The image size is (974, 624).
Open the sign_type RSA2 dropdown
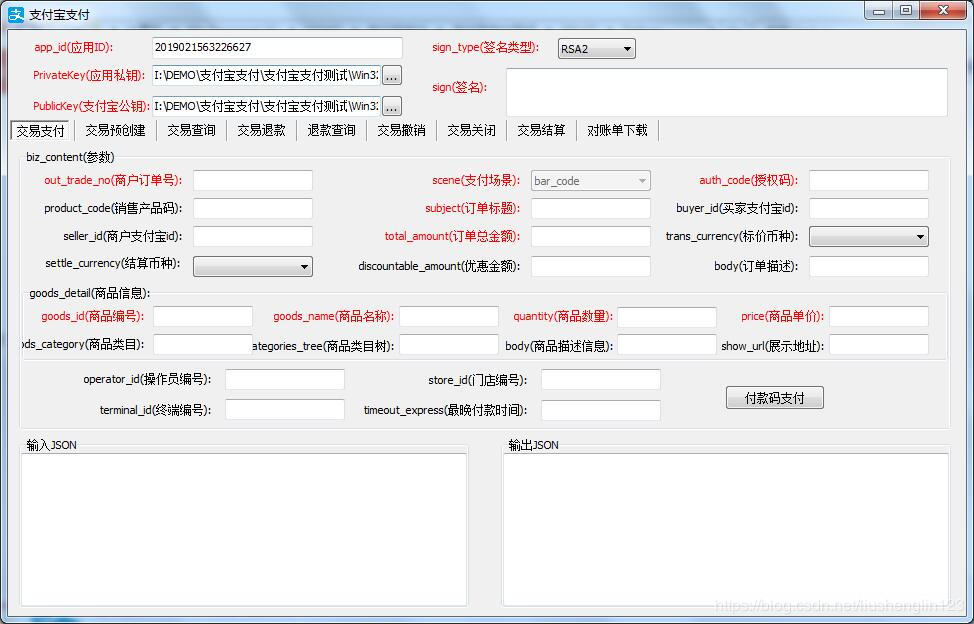[596, 48]
